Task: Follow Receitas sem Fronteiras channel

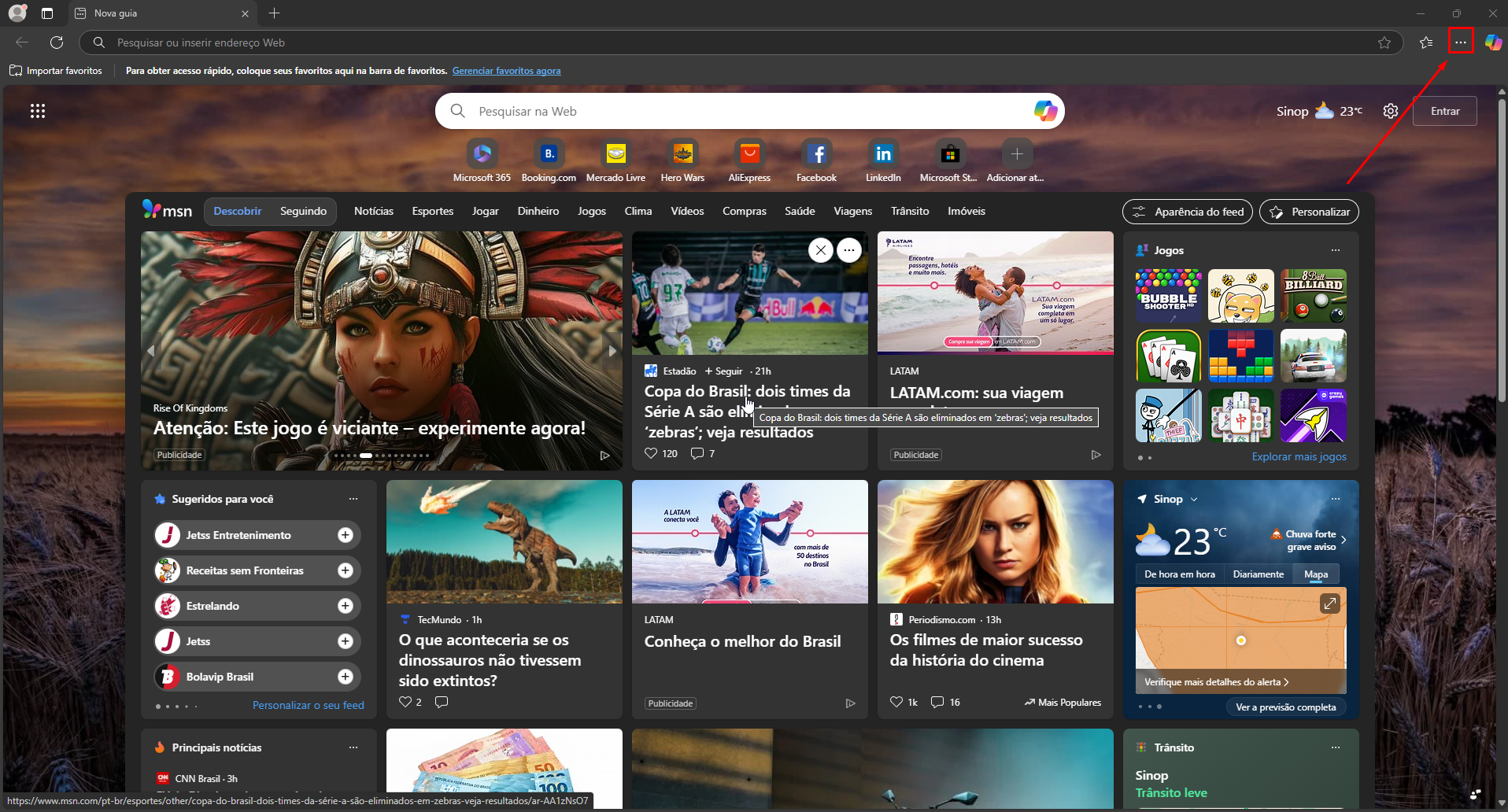Action: (345, 570)
